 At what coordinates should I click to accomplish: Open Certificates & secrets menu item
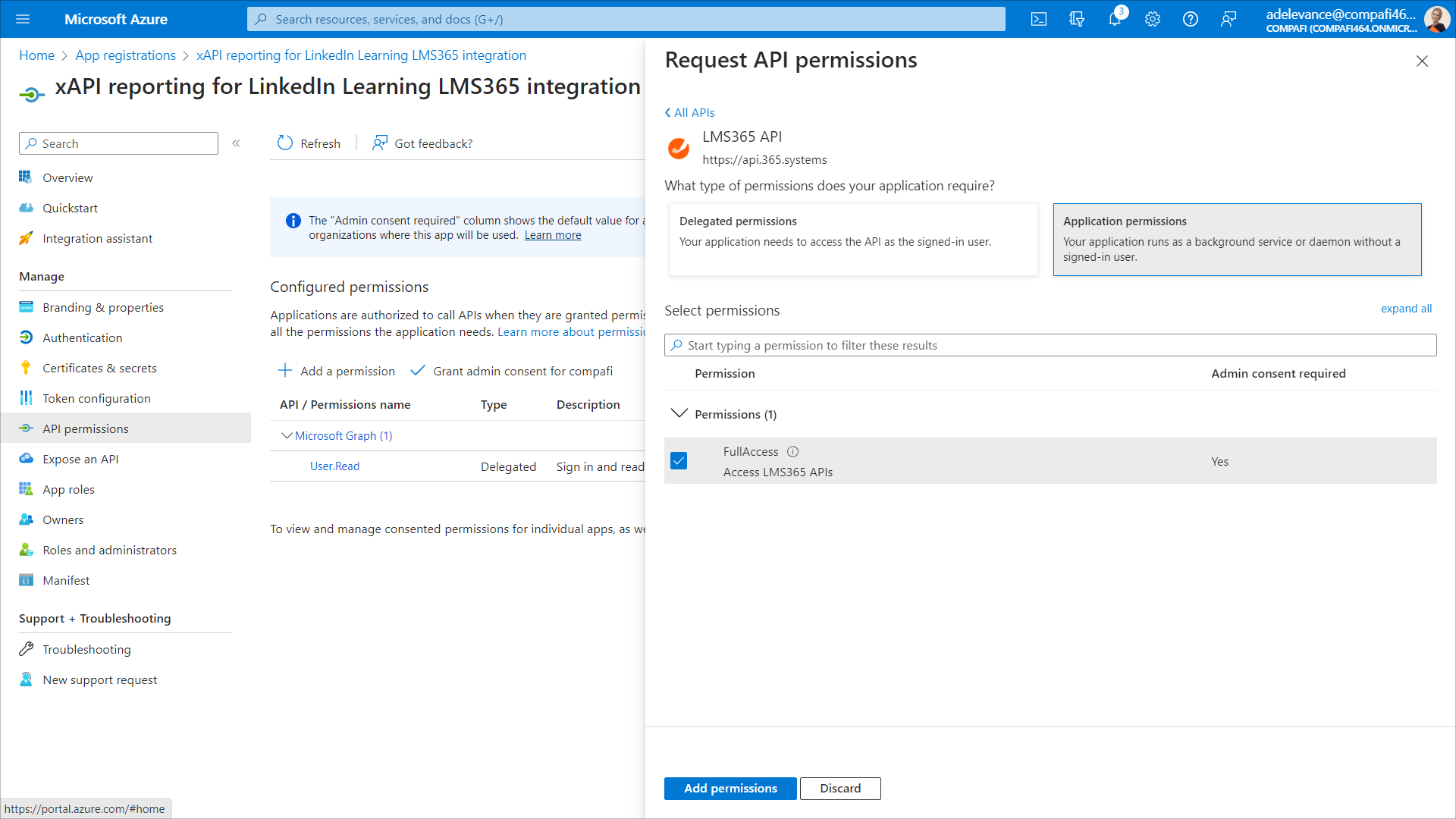click(x=99, y=368)
